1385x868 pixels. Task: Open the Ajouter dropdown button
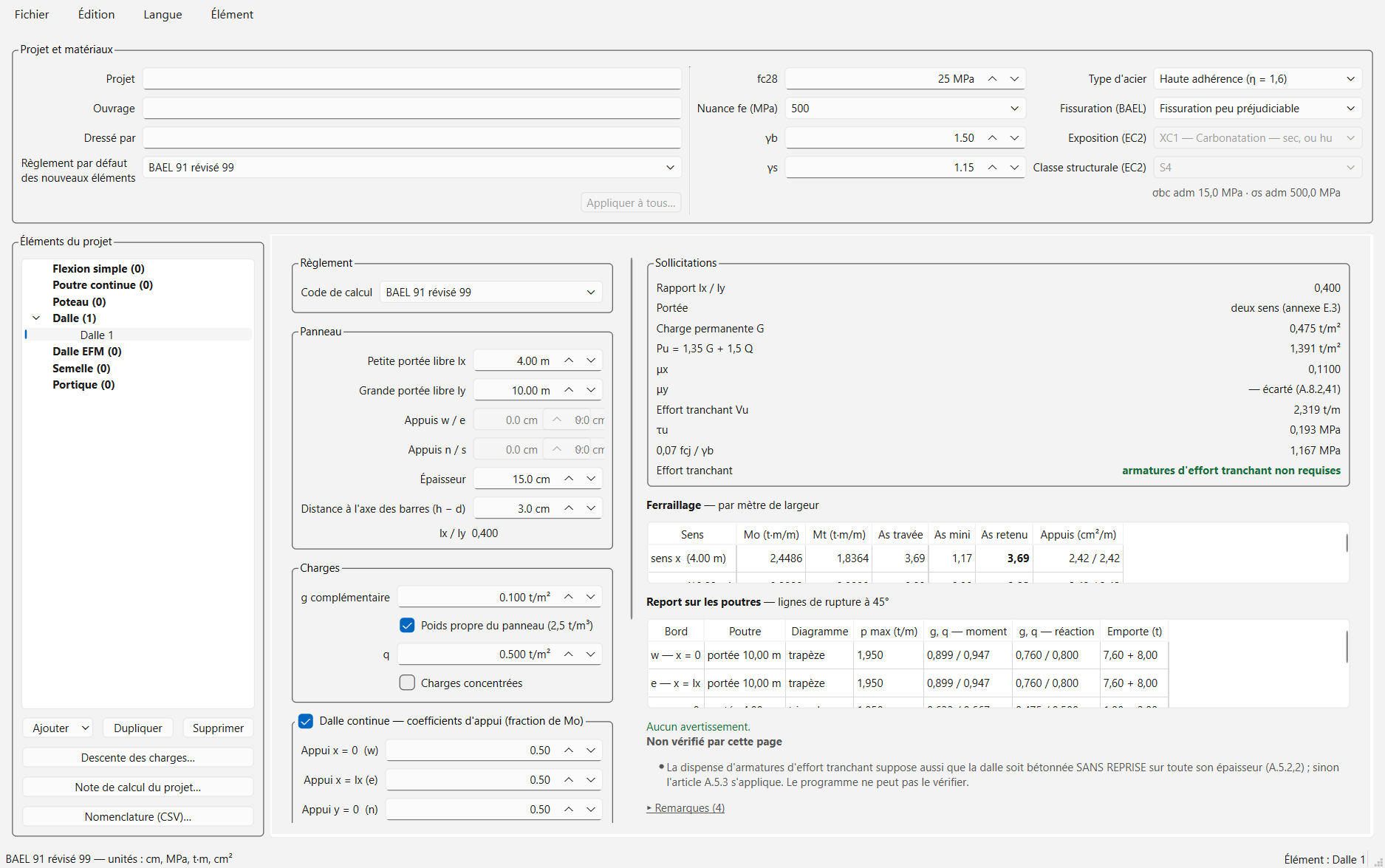[x=58, y=728]
